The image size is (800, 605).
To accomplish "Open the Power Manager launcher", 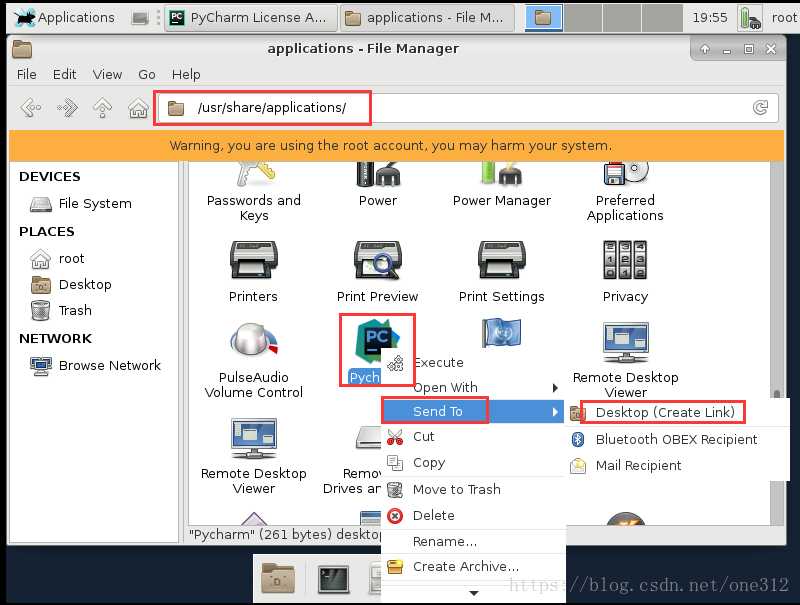I will (502, 185).
